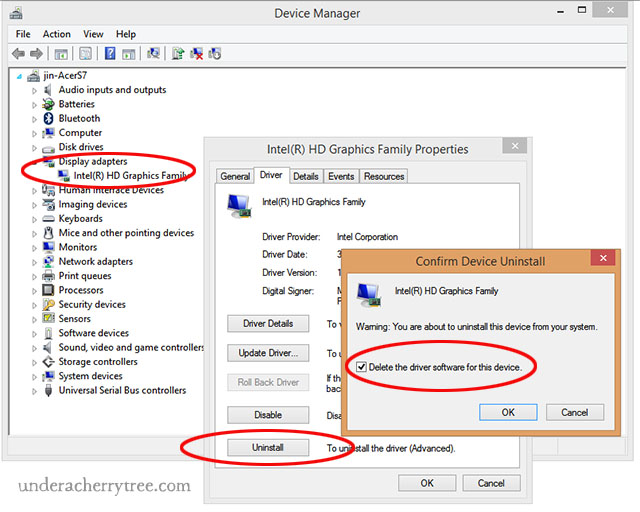Open the File menu
The width and height of the screenshot is (640, 512).
pyautogui.click(x=23, y=34)
